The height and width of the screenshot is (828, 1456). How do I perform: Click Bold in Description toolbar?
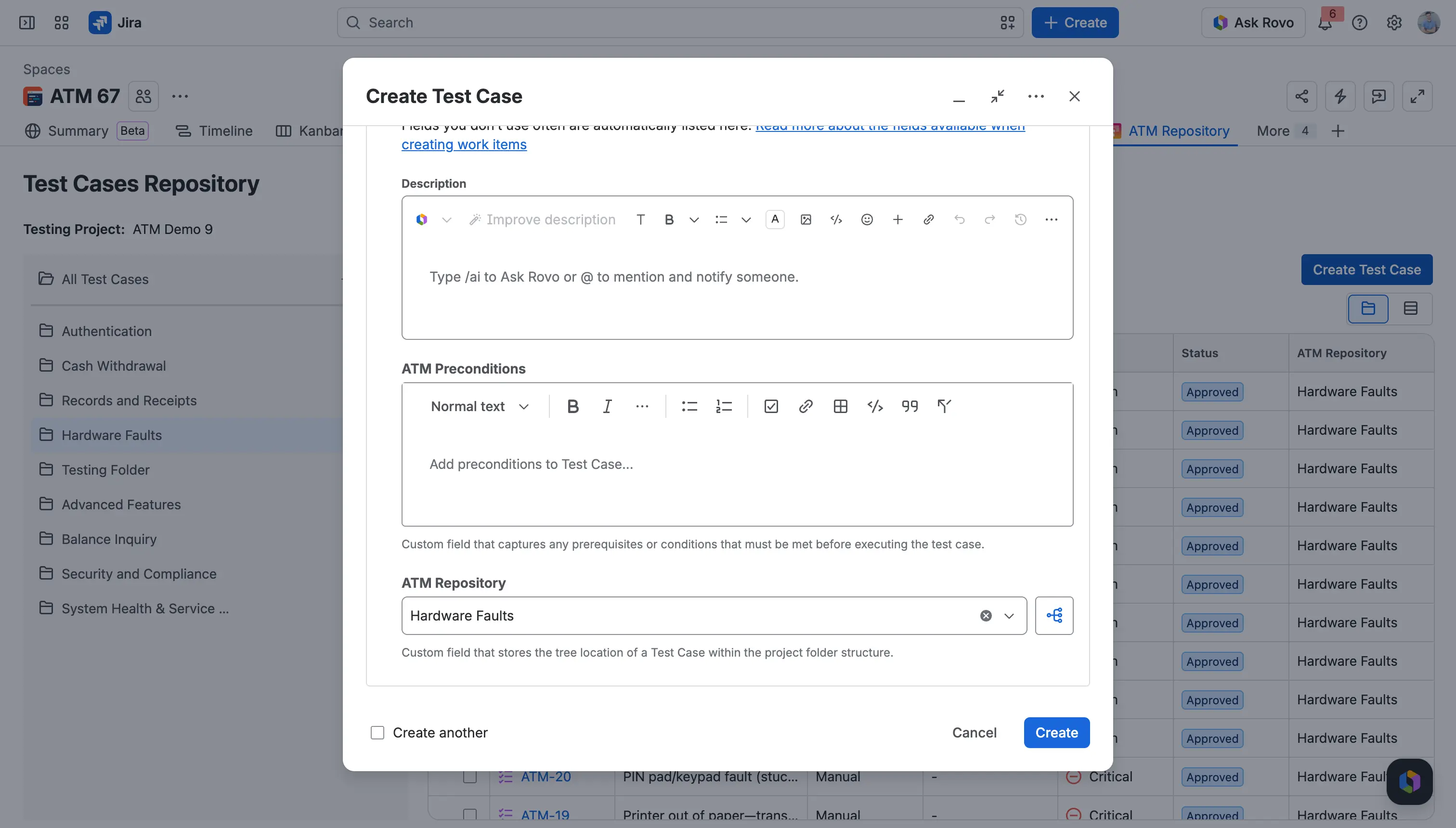tap(669, 220)
